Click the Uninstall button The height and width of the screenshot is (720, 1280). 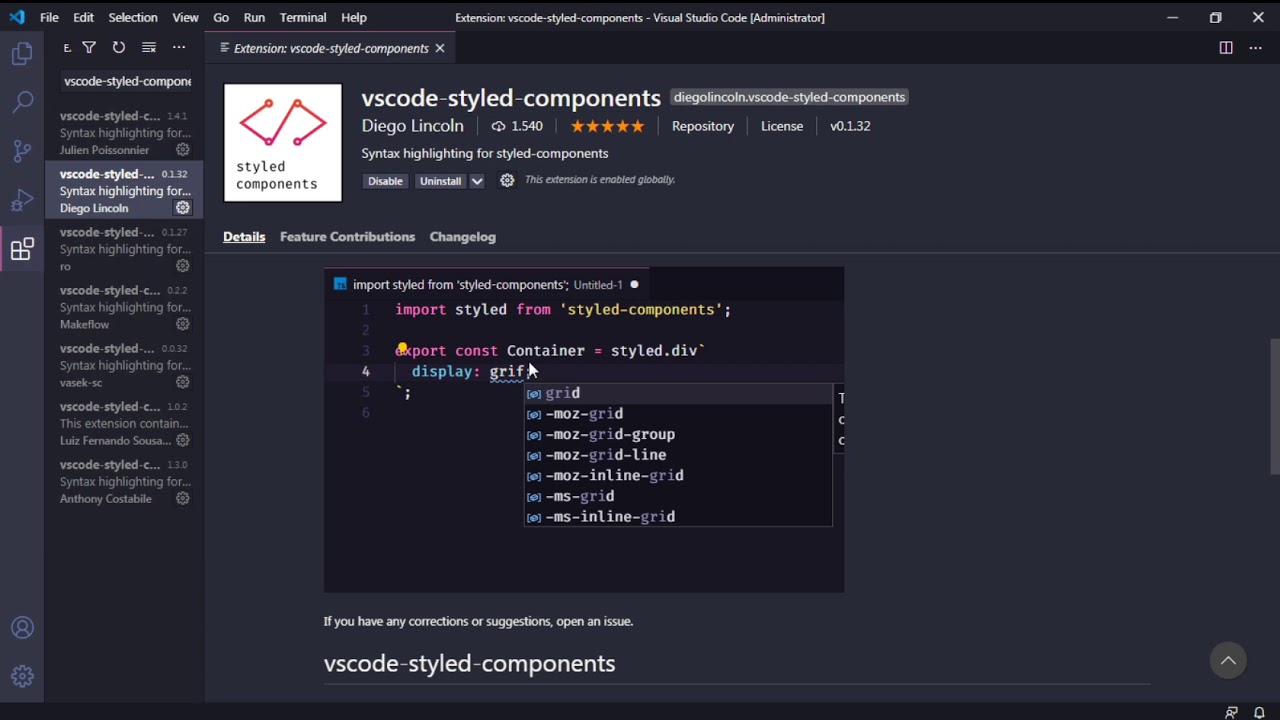[440, 181]
